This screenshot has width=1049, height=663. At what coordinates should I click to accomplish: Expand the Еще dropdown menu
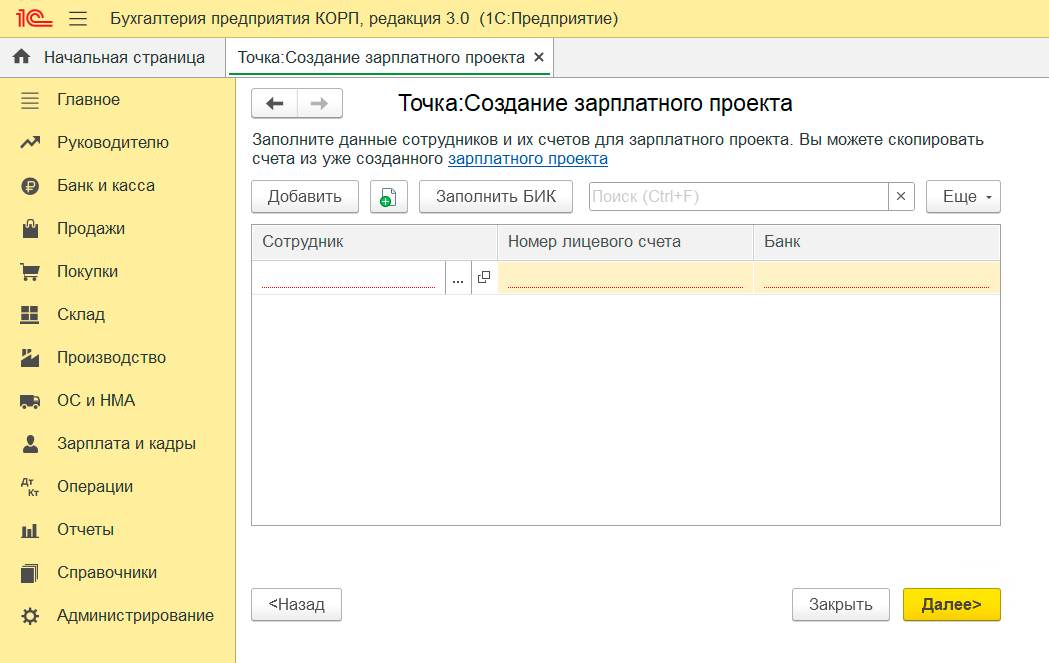pyautogui.click(x=963, y=197)
